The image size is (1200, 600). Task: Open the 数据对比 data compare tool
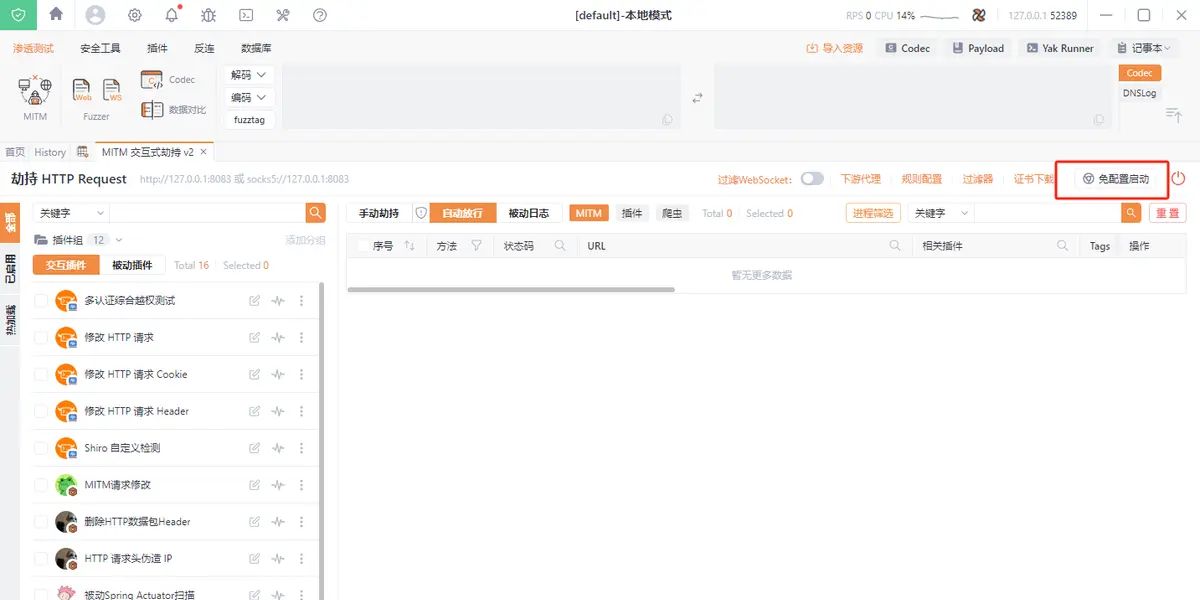click(170, 108)
